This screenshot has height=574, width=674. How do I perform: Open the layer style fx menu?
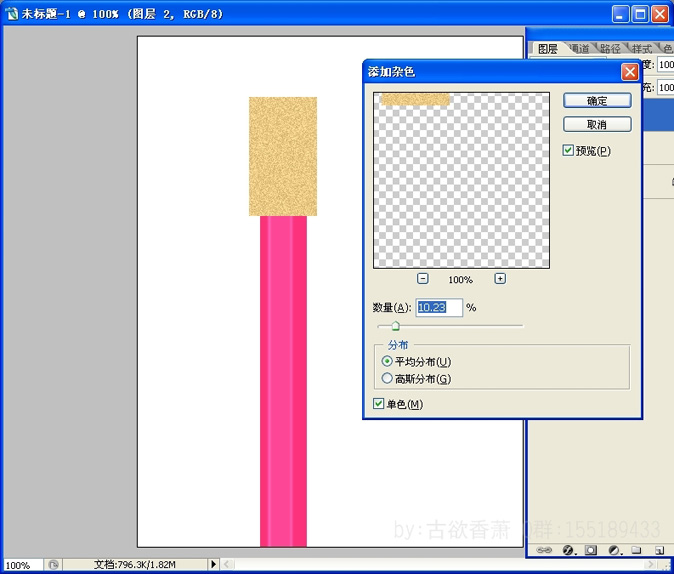(568, 550)
